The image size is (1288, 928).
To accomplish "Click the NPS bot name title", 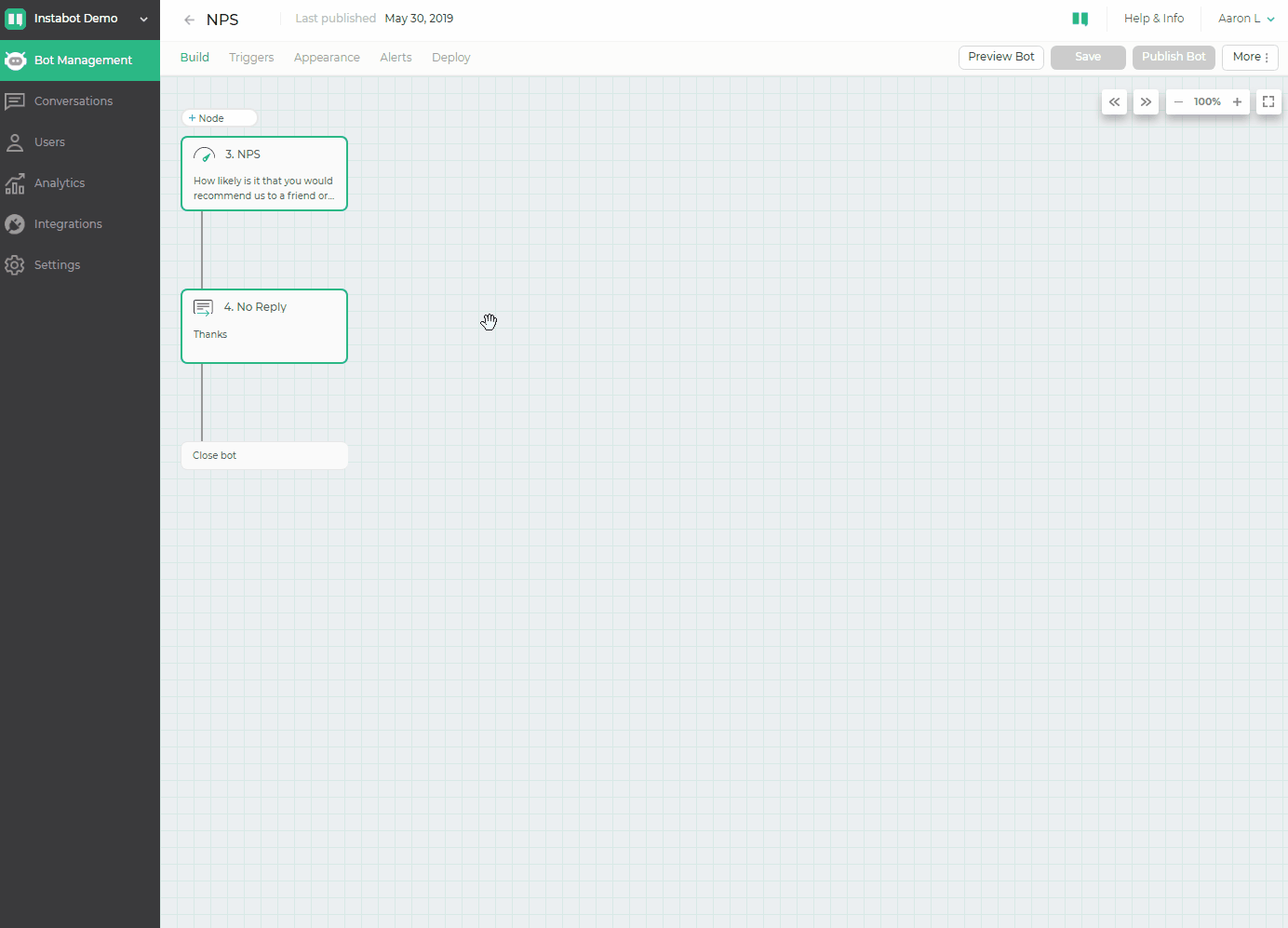I will coord(222,20).
